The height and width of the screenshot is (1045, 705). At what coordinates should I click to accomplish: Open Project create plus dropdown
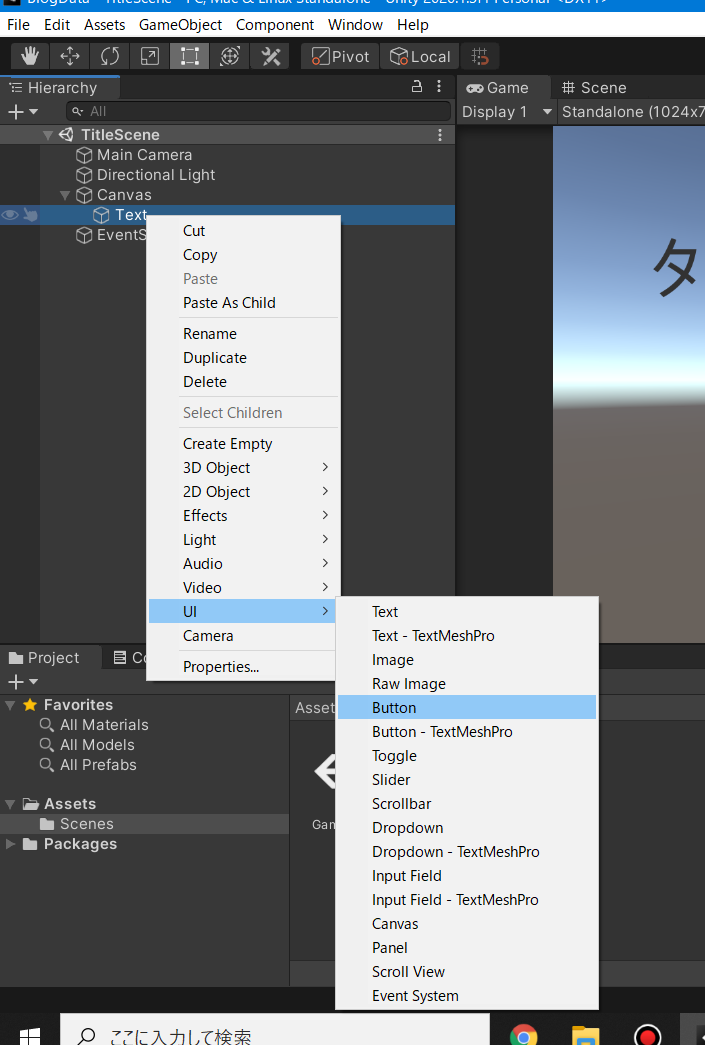coord(23,682)
